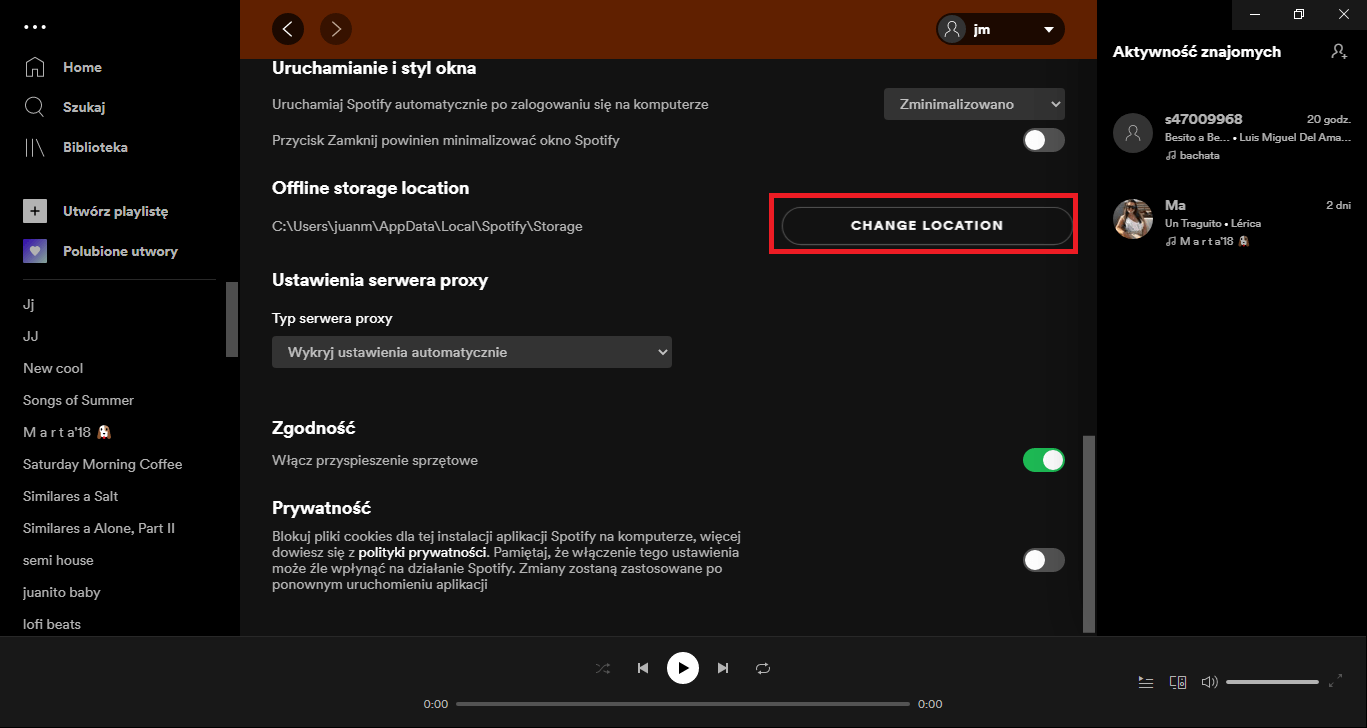The width and height of the screenshot is (1367, 728).
Task: Click the add friends icon
Action: (1340, 51)
